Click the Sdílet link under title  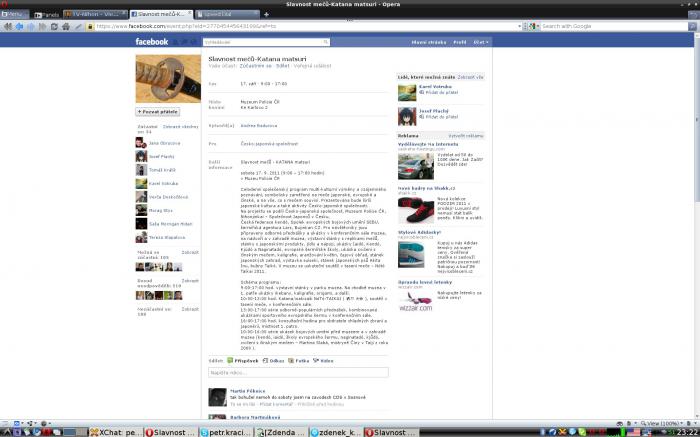click(283, 66)
